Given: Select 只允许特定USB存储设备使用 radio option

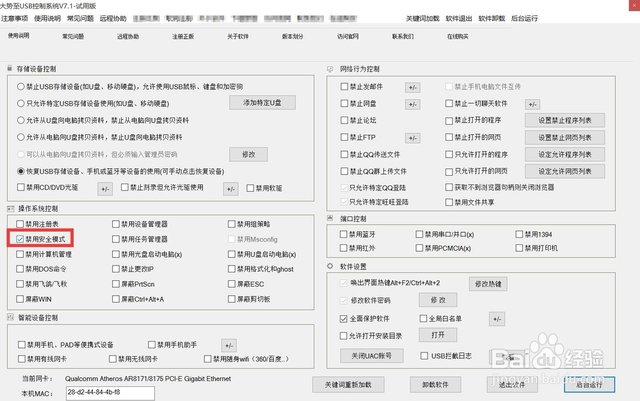Looking at the screenshot, I should [x=21, y=103].
